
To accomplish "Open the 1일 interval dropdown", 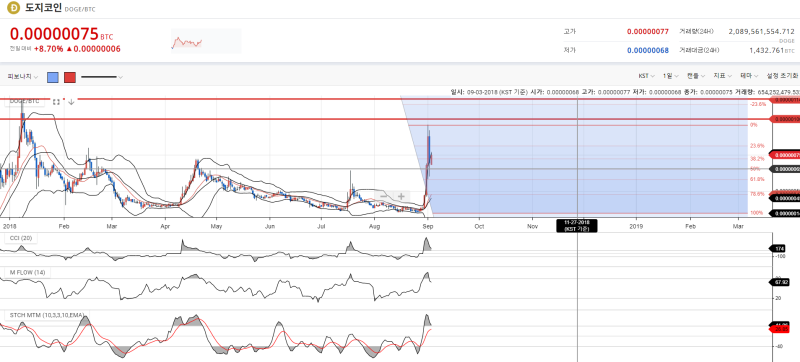I will coord(670,76).
